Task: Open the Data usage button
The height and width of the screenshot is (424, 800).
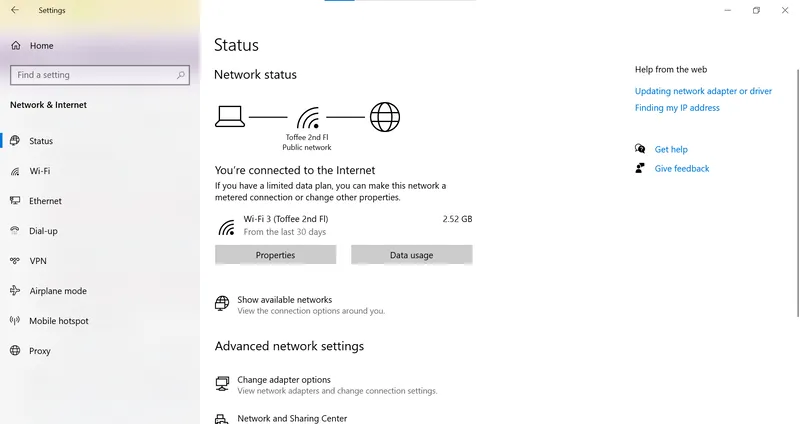Action: pyautogui.click(x=411, y=255)
